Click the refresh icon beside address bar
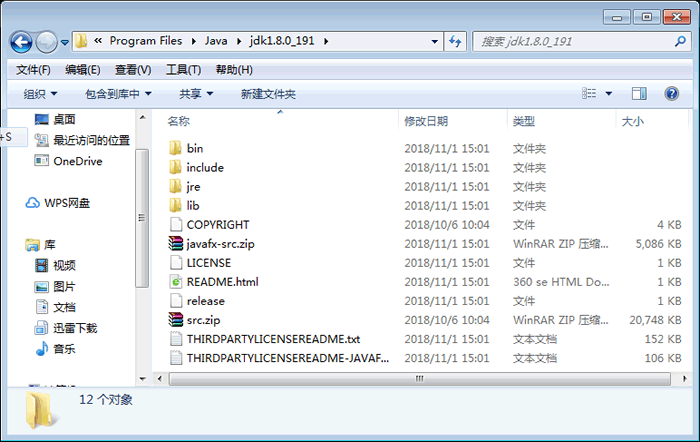The image size is (700, 442). (455, 42)
